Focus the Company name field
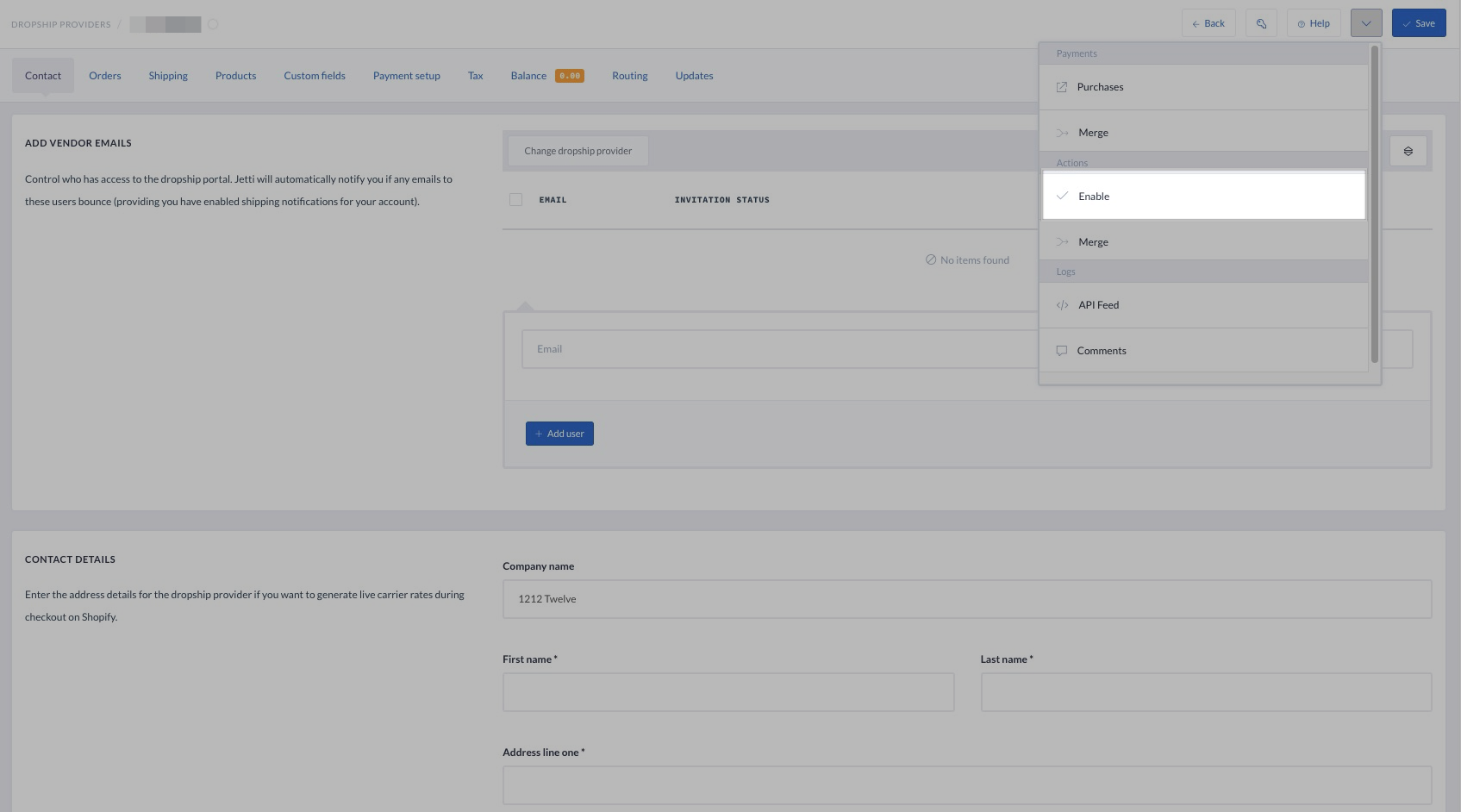This screenshot has width=1461, height=812. pos(967,599)
